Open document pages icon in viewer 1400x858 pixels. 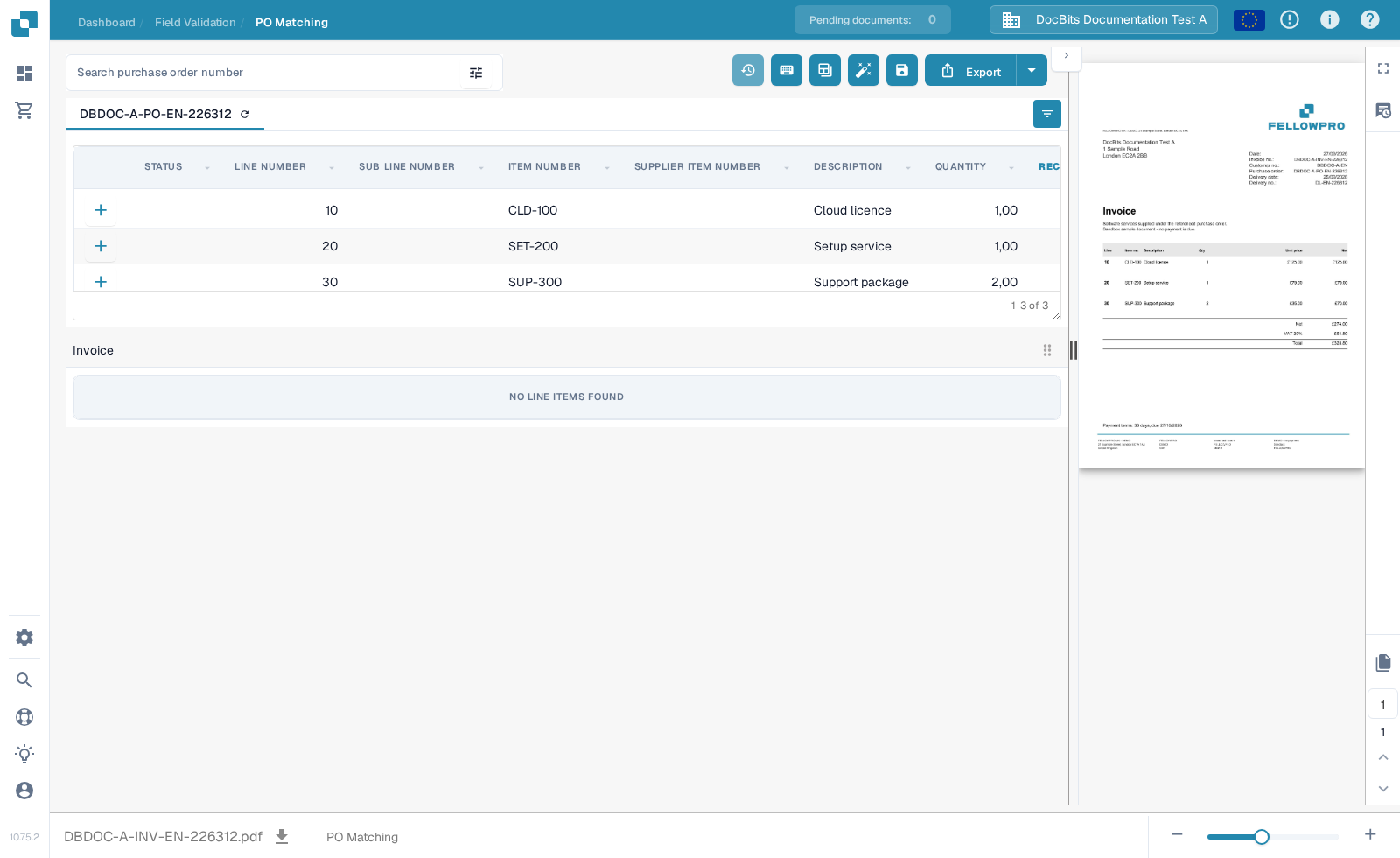click(x=1383, y=663)
